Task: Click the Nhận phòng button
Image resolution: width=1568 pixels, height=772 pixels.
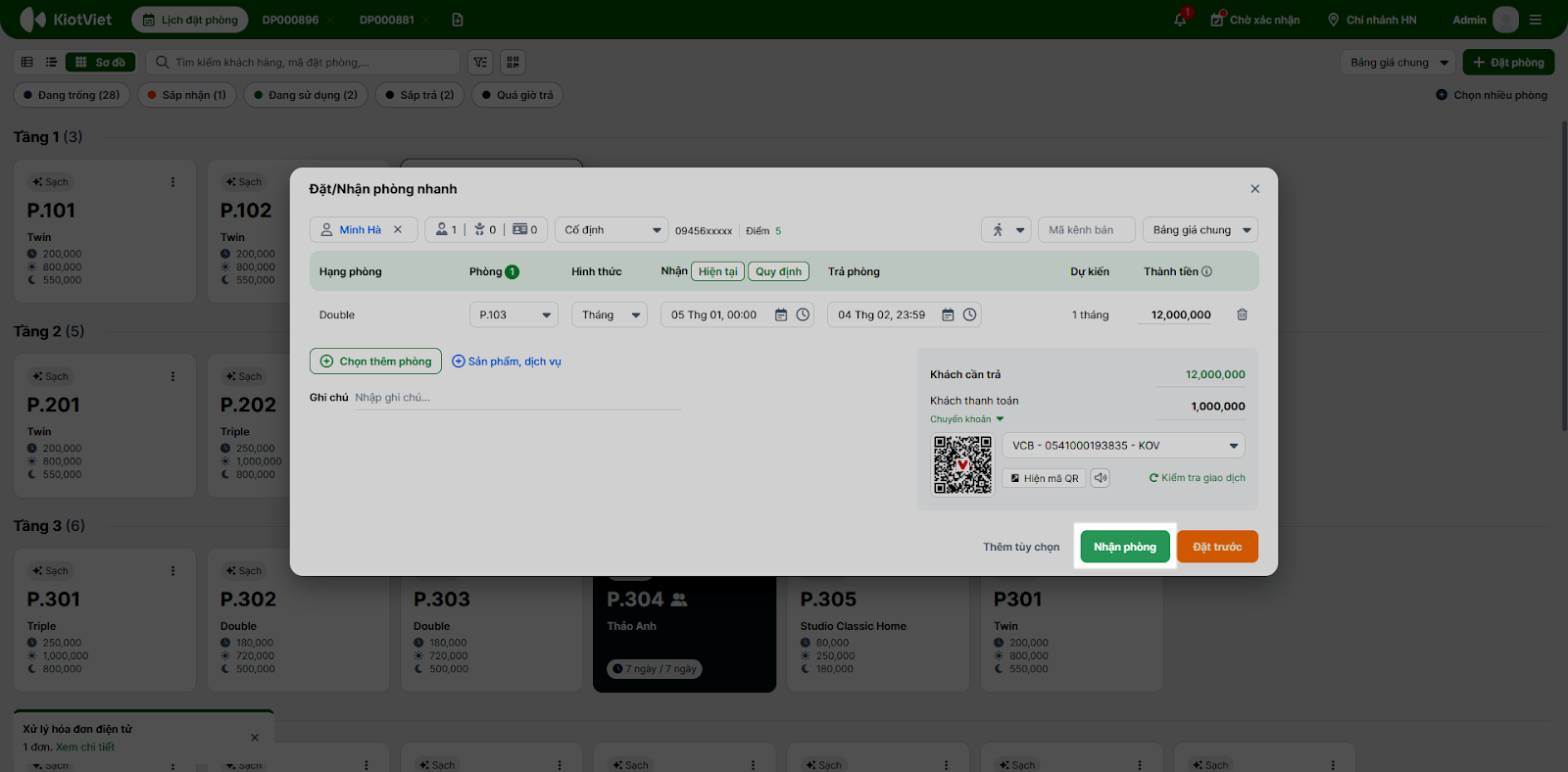Action: click(x=1125, y=547)
